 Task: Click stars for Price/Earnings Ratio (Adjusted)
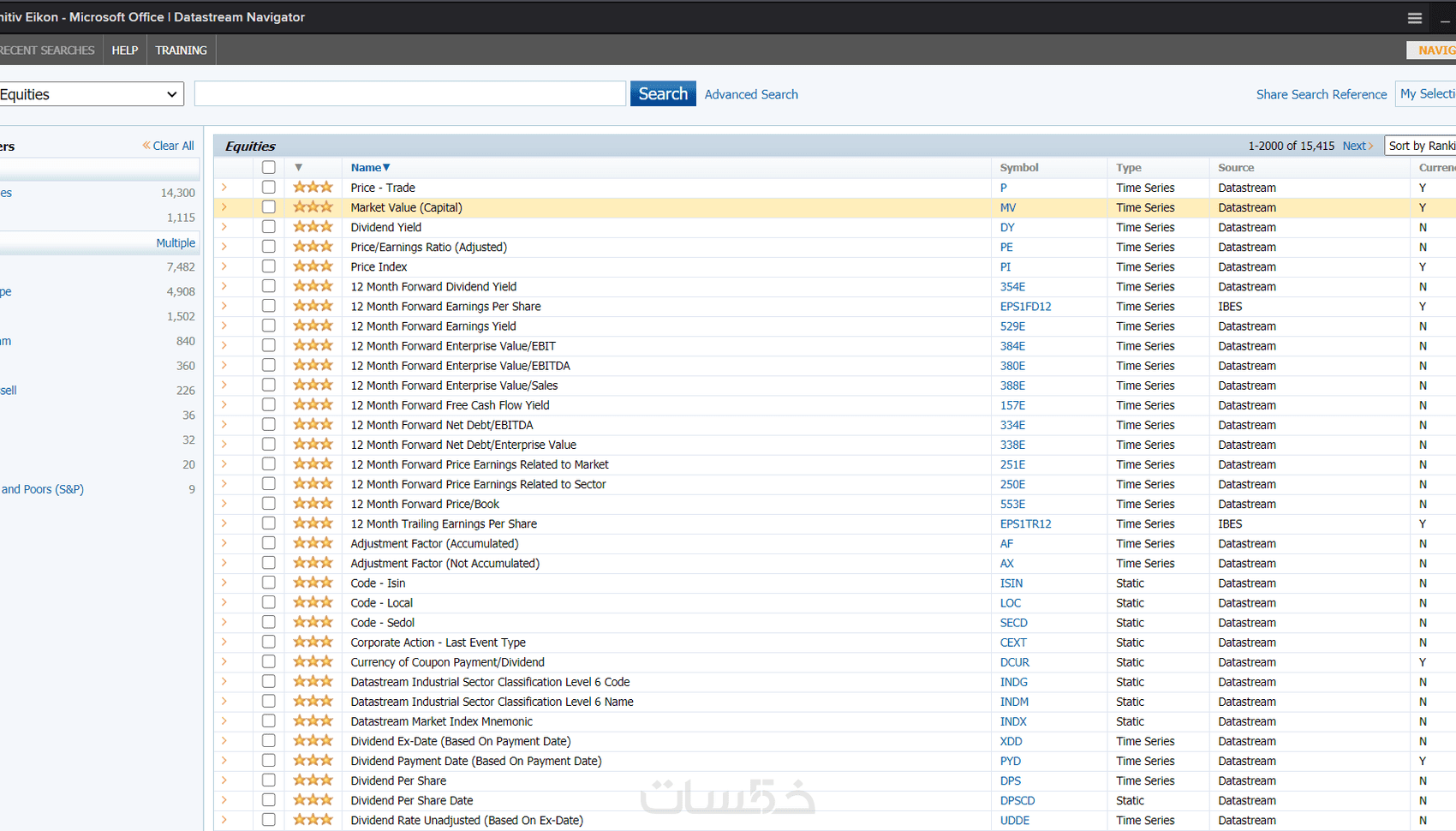[x=313, y=247]
